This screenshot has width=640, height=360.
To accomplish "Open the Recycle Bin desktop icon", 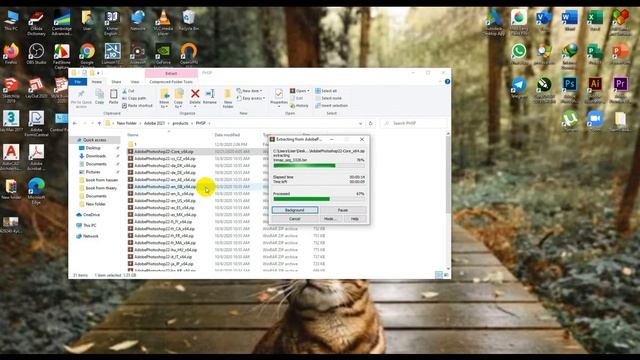I will click(188, 20).
